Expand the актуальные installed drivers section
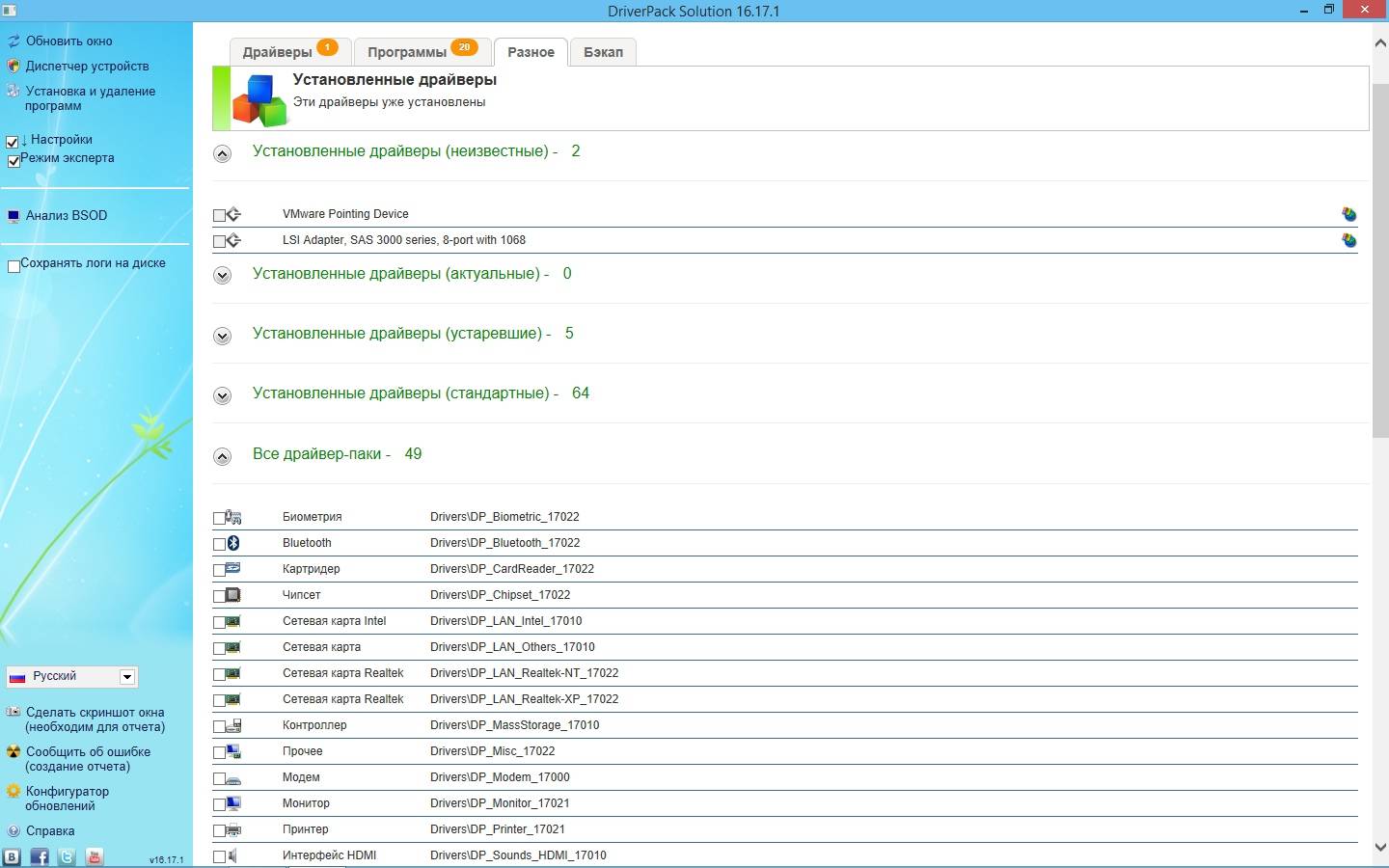 222,276
